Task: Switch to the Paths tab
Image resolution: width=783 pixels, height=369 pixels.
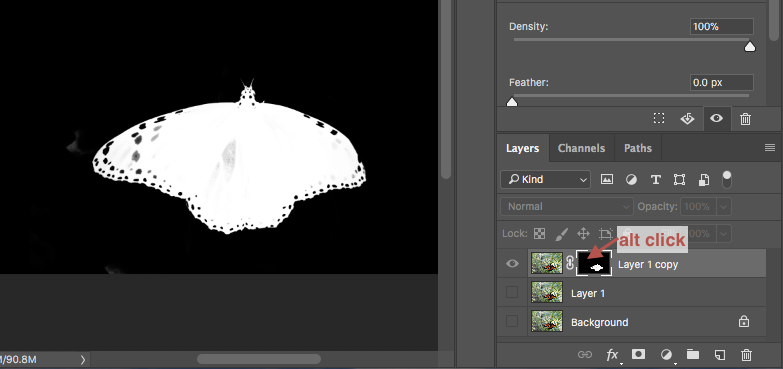Action: [x=638, y=148]
